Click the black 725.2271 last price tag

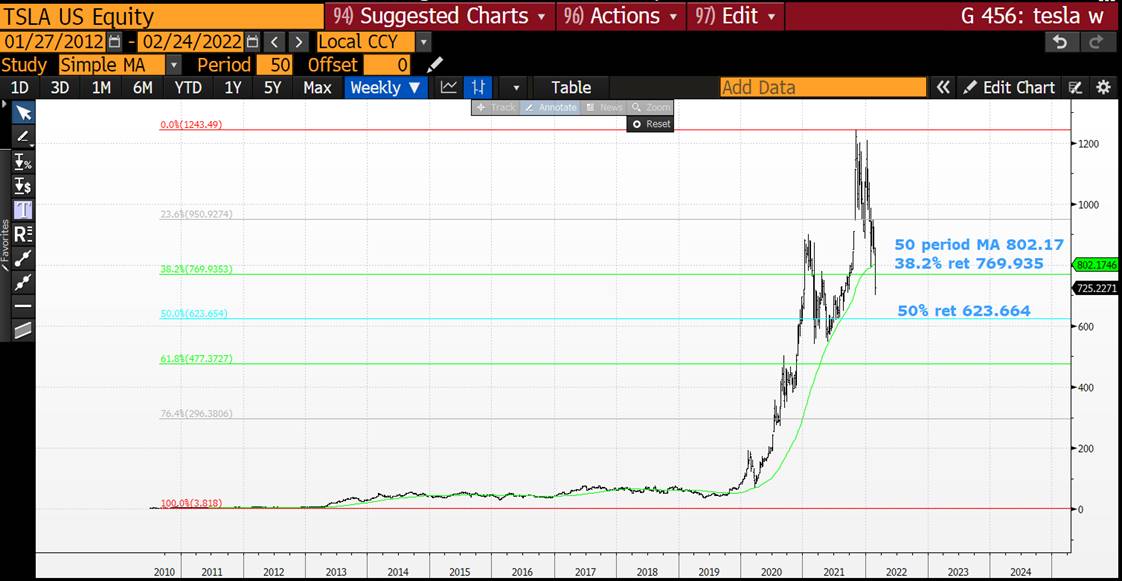(x=1096, y=288)
